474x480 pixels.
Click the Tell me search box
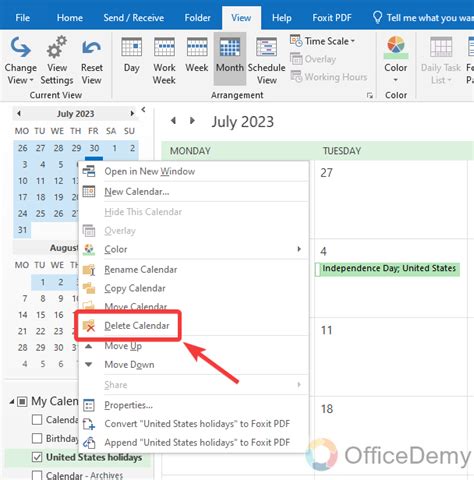tap(423, 18)
